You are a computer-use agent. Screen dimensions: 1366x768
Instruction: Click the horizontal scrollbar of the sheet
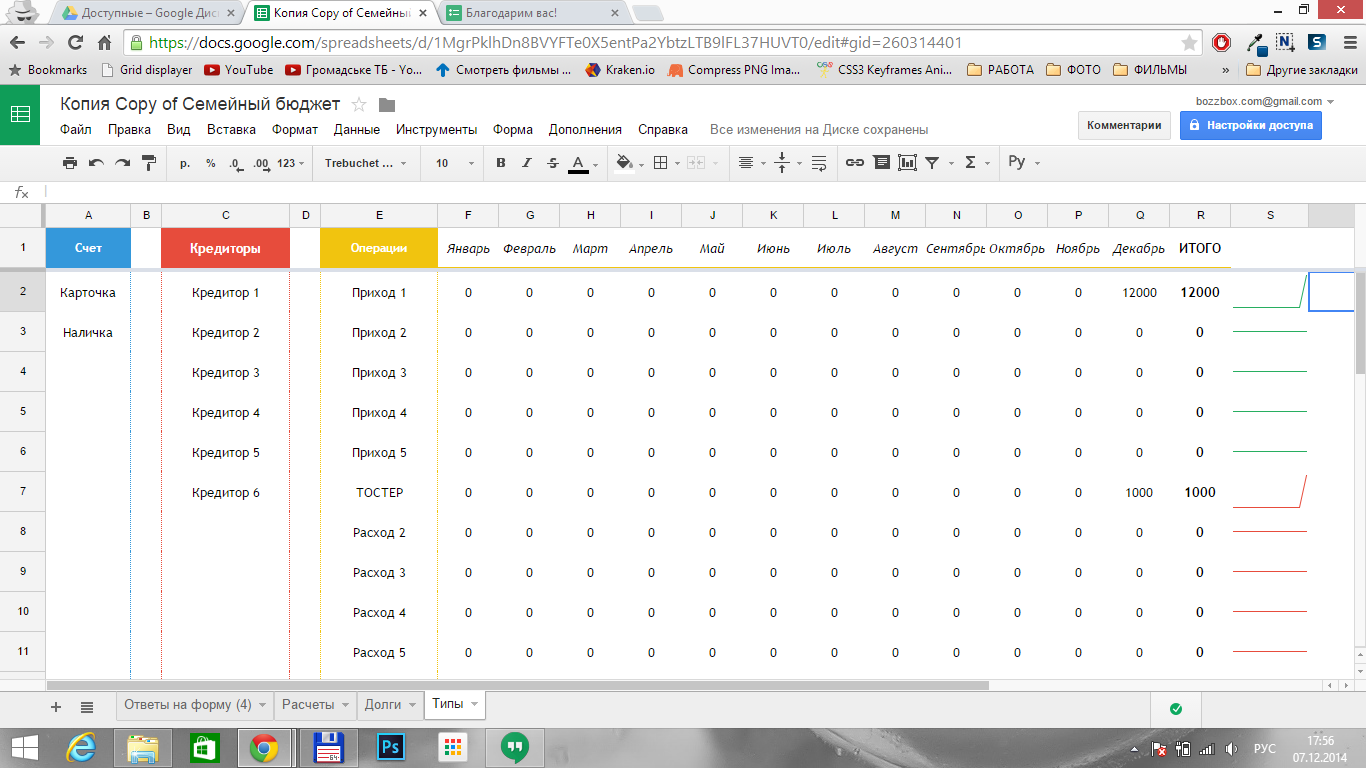click(x=518, y=686)
